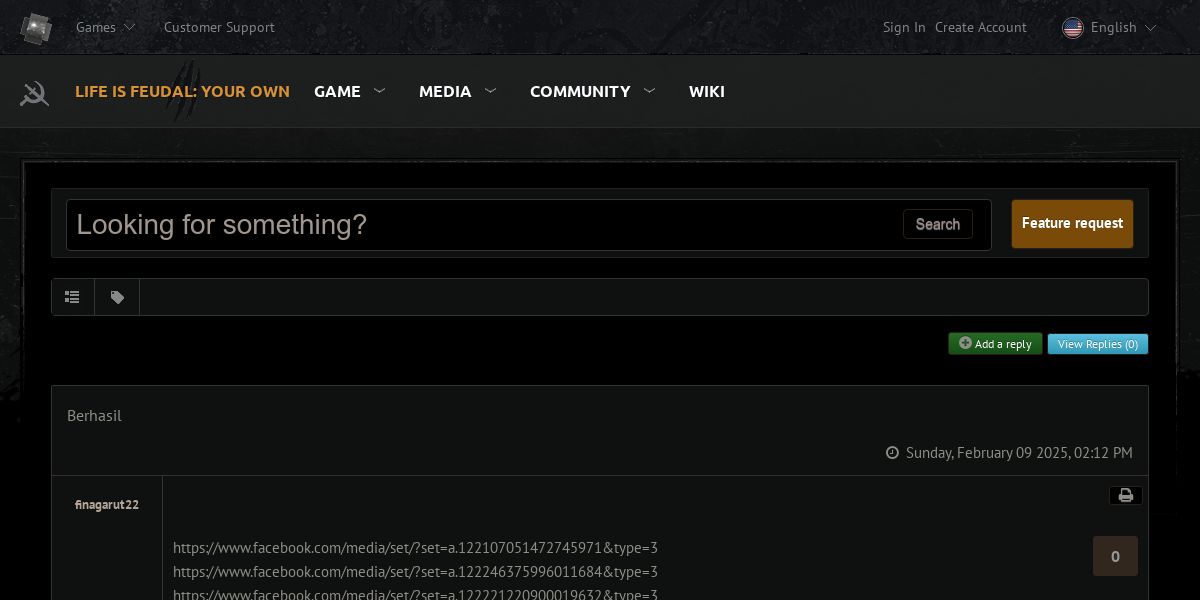The width and height of the screenshot is (1200, 600).
Task: Expand the English language dropdown
Action: click(x=1123, y=27)
